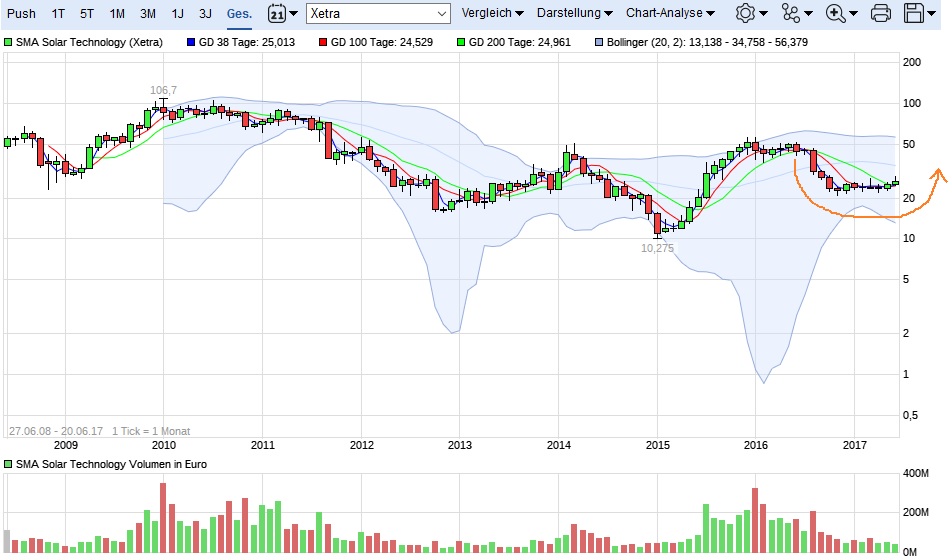Enable Push live updates
The height and width of the screenshot is (560, 952).
click(x=21, y=13)
